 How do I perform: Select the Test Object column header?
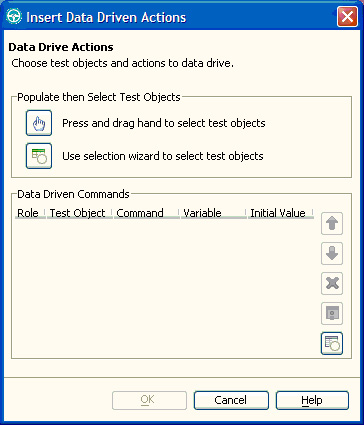pos(80,213)
